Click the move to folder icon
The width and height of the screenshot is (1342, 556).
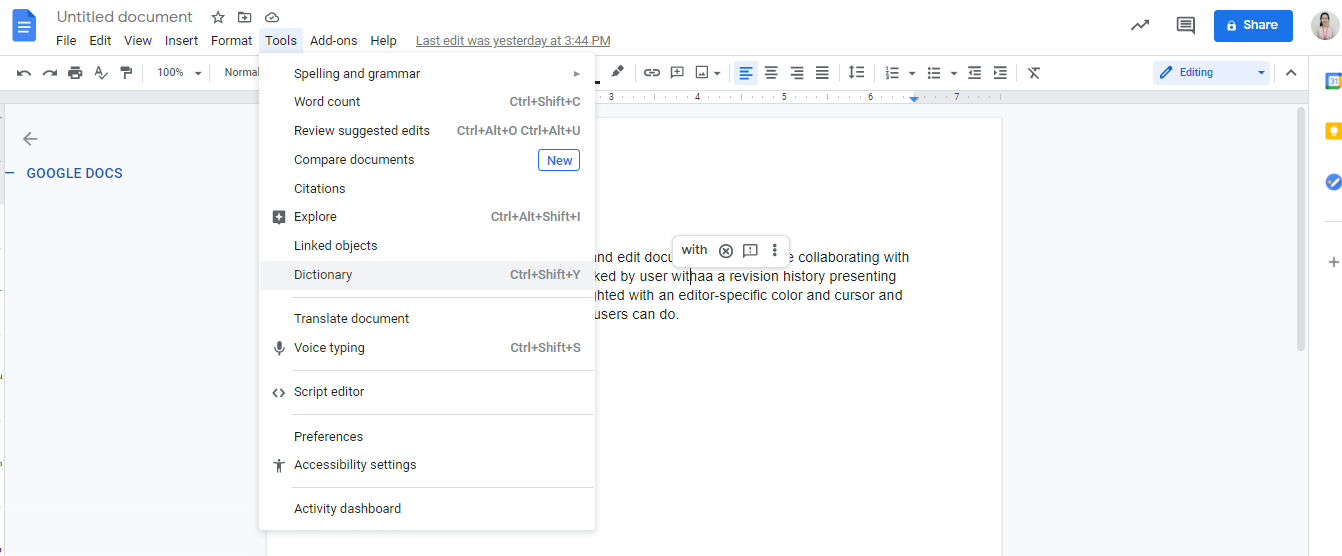[x=245, y=17]
